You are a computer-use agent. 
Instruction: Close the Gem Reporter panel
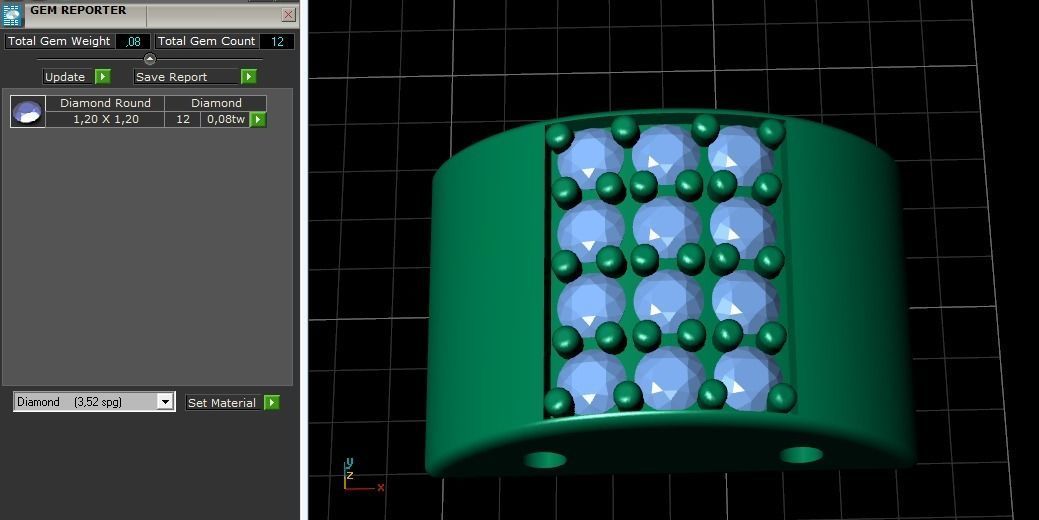288,15
